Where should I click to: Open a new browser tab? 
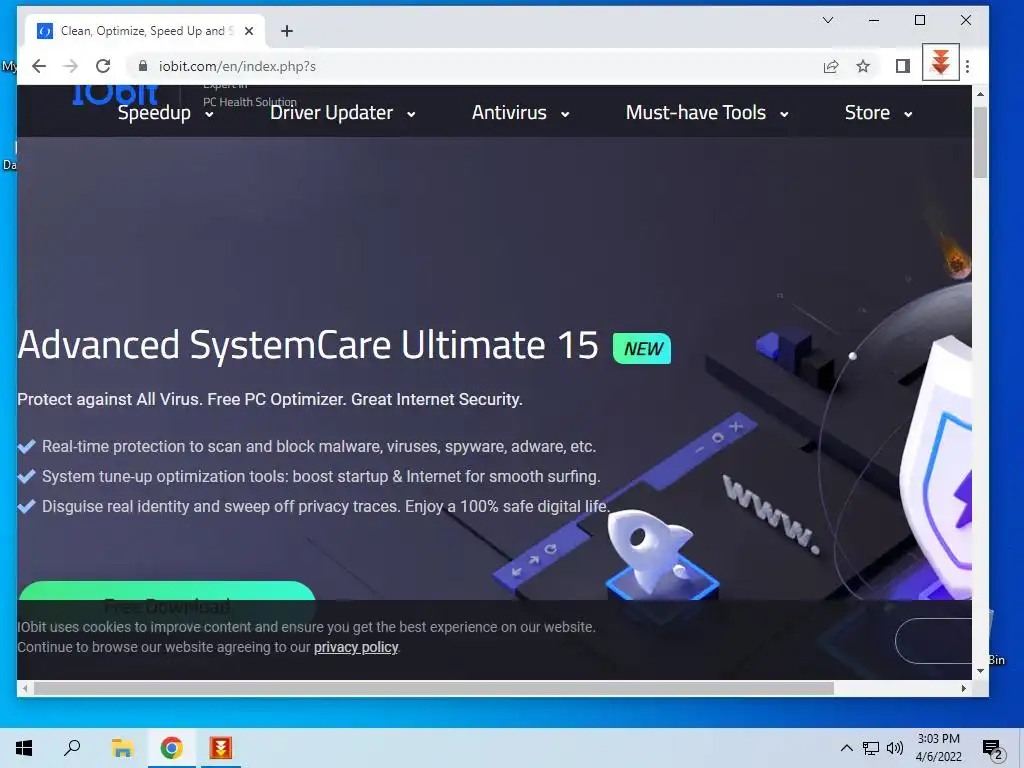click(x=287, y=31)
